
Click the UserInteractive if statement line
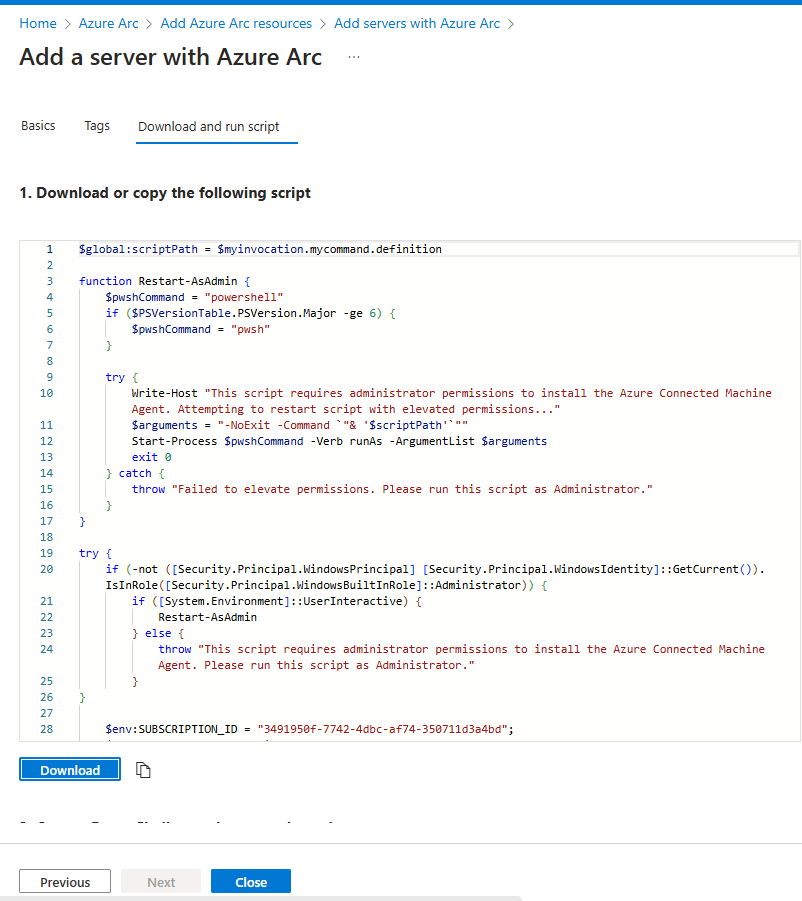point(277,601)
